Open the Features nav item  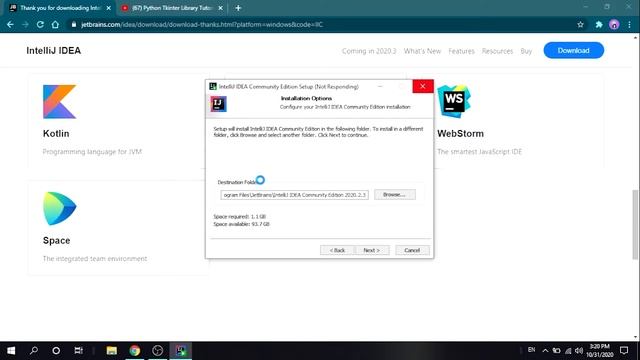click(x=461, y=51)
